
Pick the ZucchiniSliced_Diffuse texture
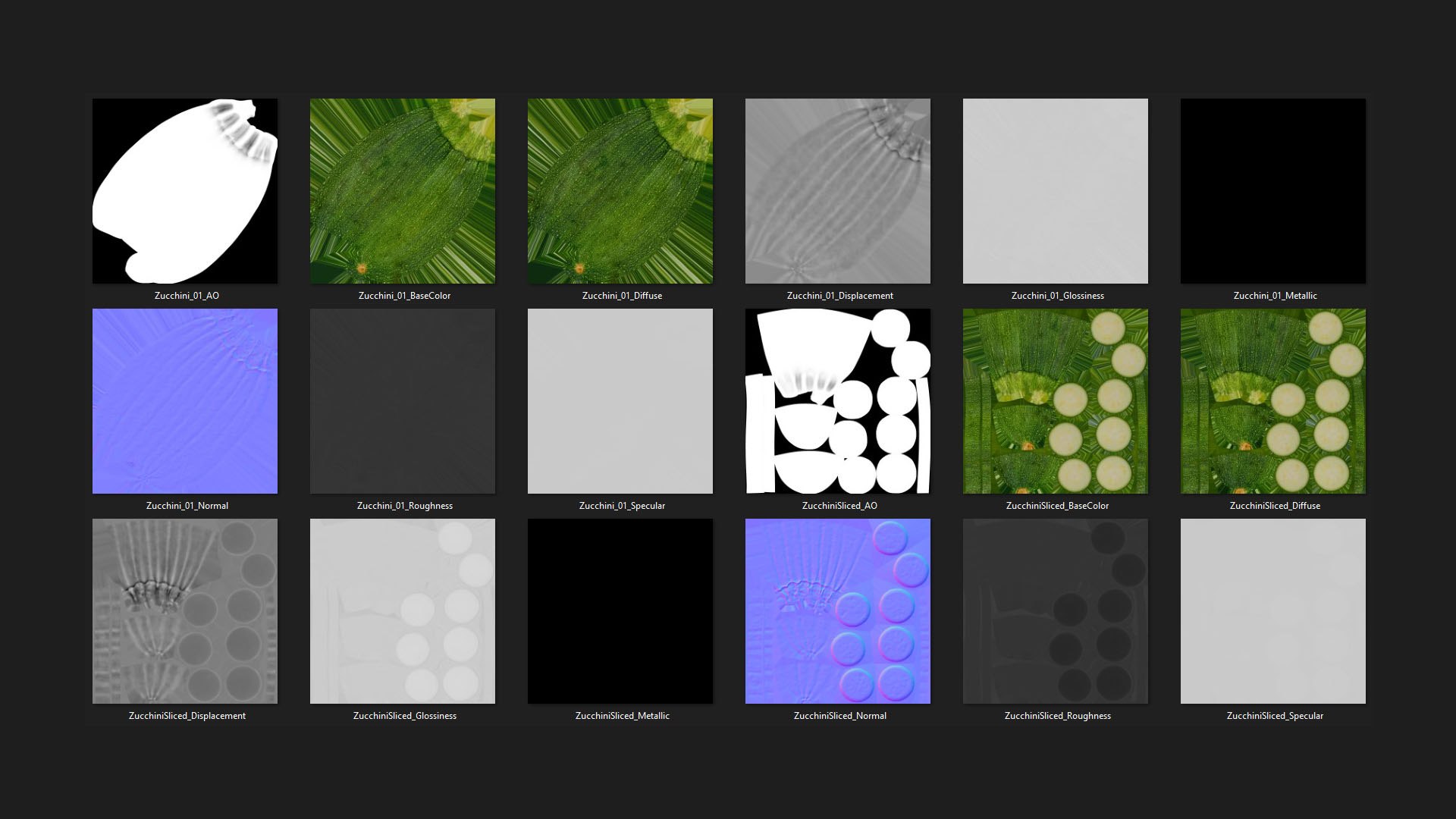(1273, 401)
